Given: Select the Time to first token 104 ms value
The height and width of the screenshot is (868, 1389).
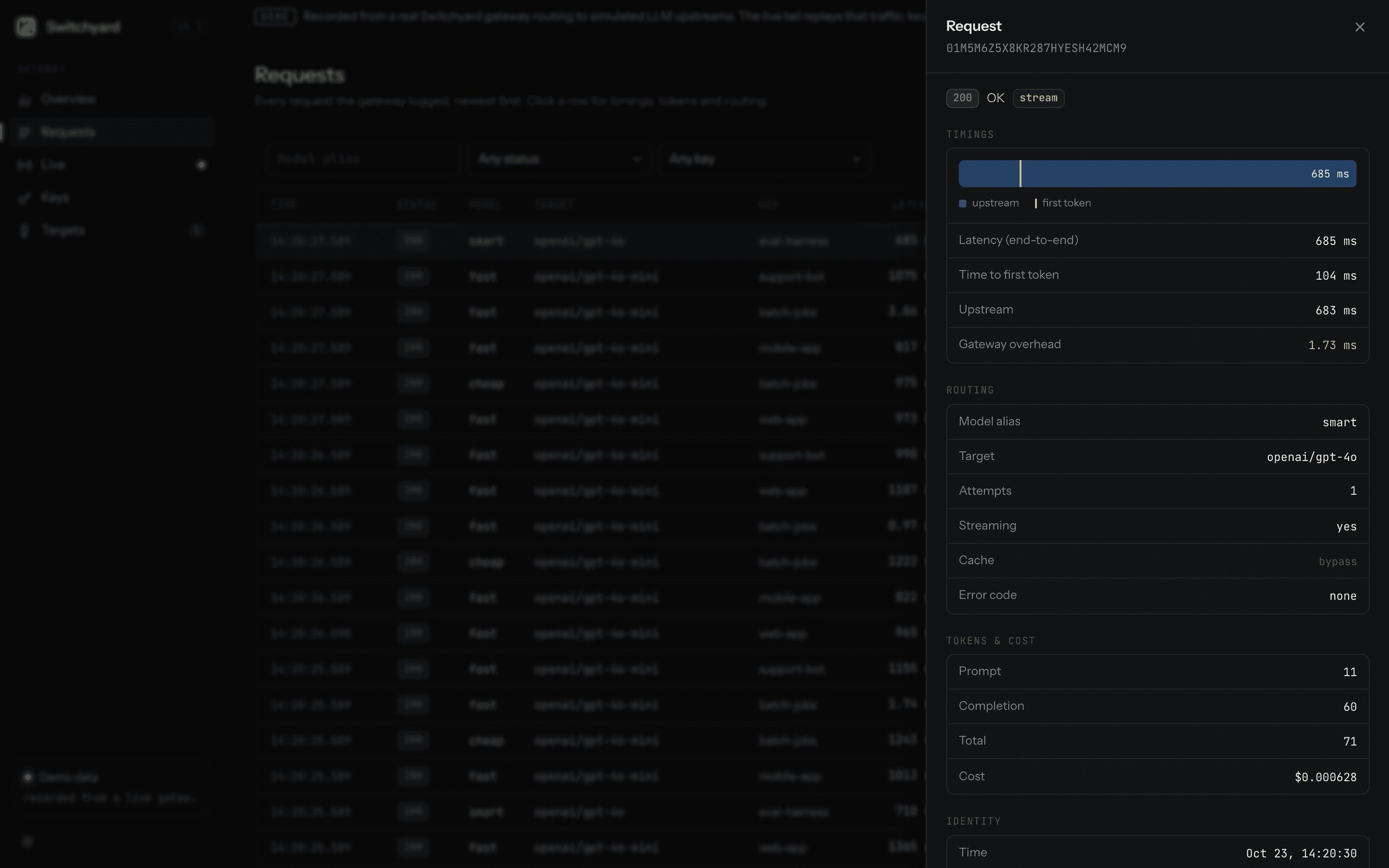Looking at the screenshot, I should (x=1335, y=275).
